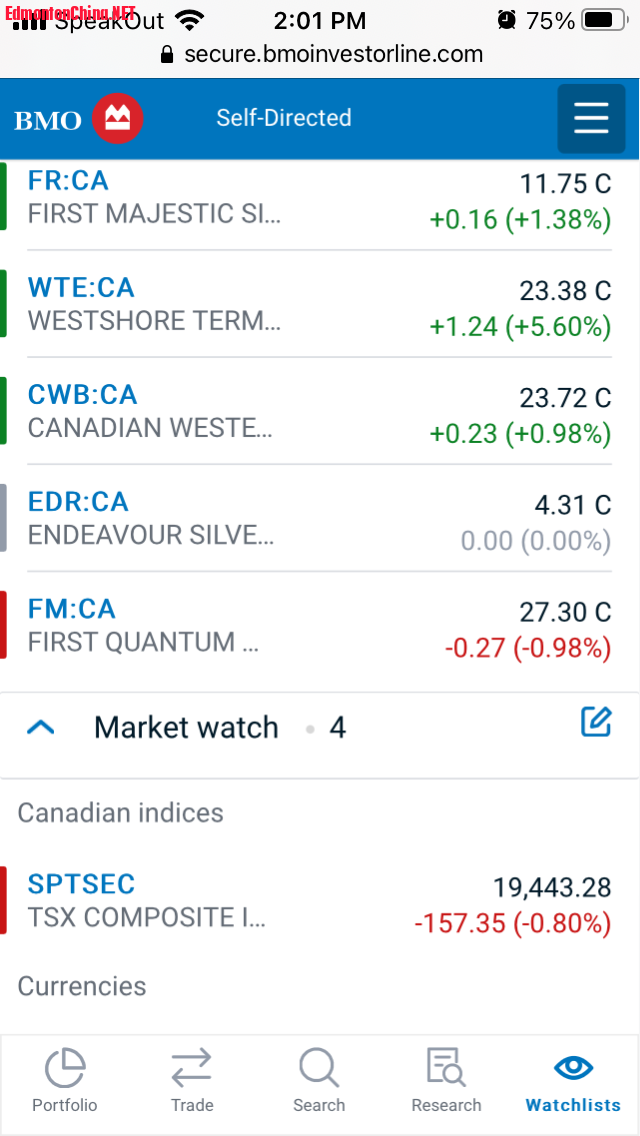Switch to the Watchlists tab label
Screen dimensions: 640x1136
573,1105
